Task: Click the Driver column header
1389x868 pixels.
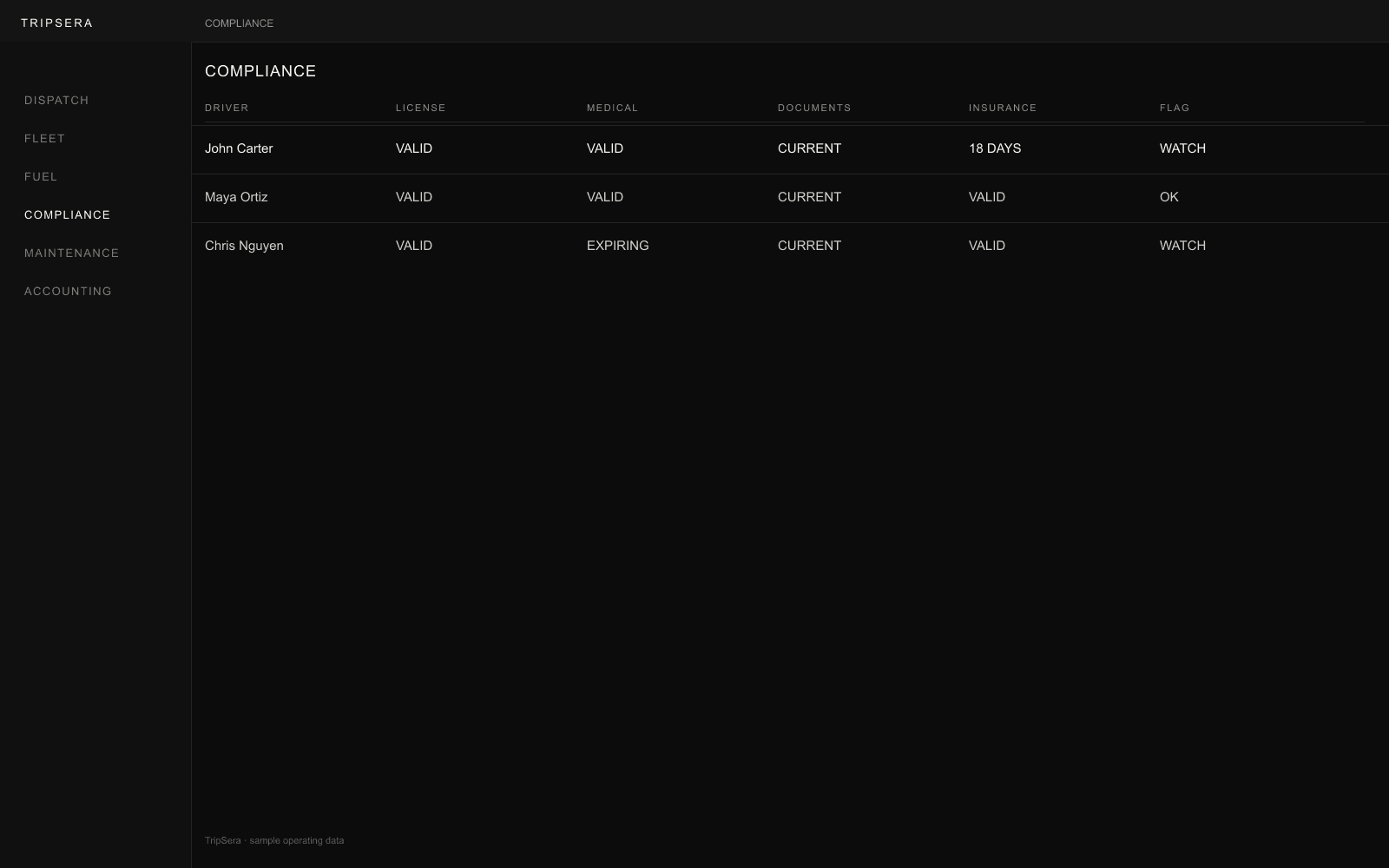Action: [x=227, y=108]
